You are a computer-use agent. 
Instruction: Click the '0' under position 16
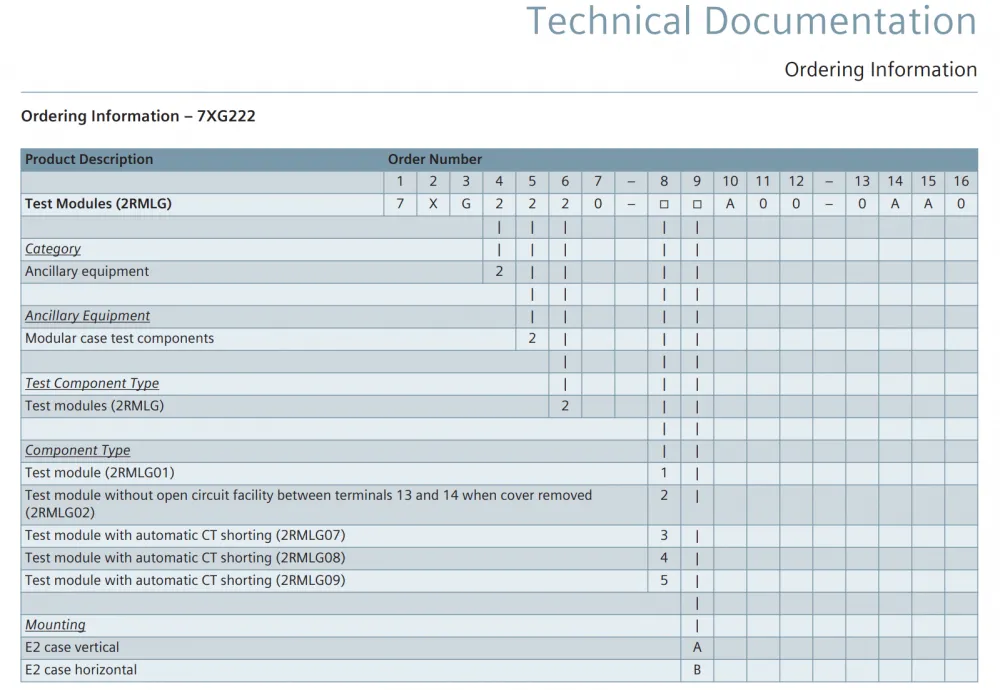pyautogui.click(x=961, y=204)
